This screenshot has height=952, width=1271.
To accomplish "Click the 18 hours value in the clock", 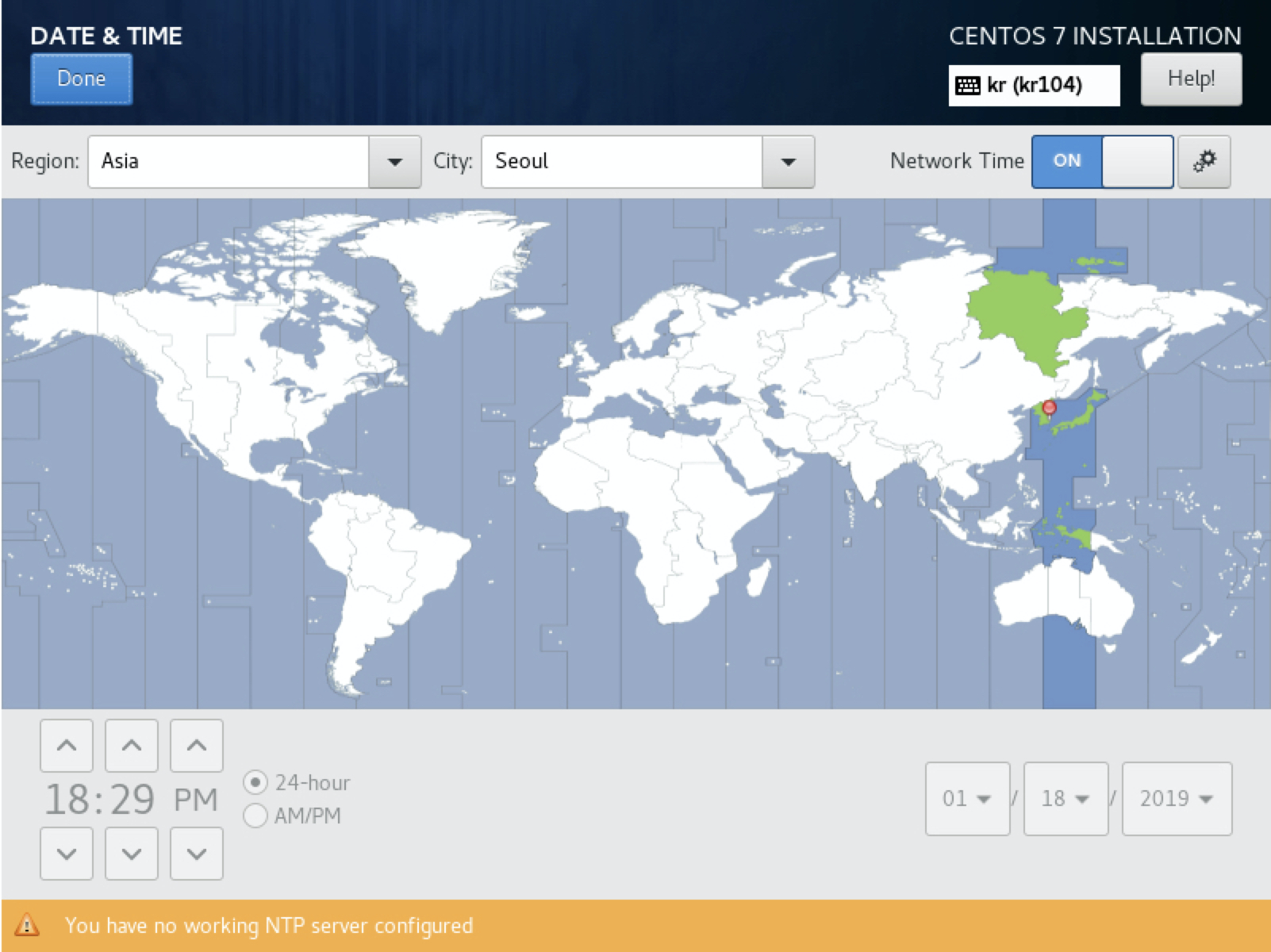I will click(x=67, y=800).
